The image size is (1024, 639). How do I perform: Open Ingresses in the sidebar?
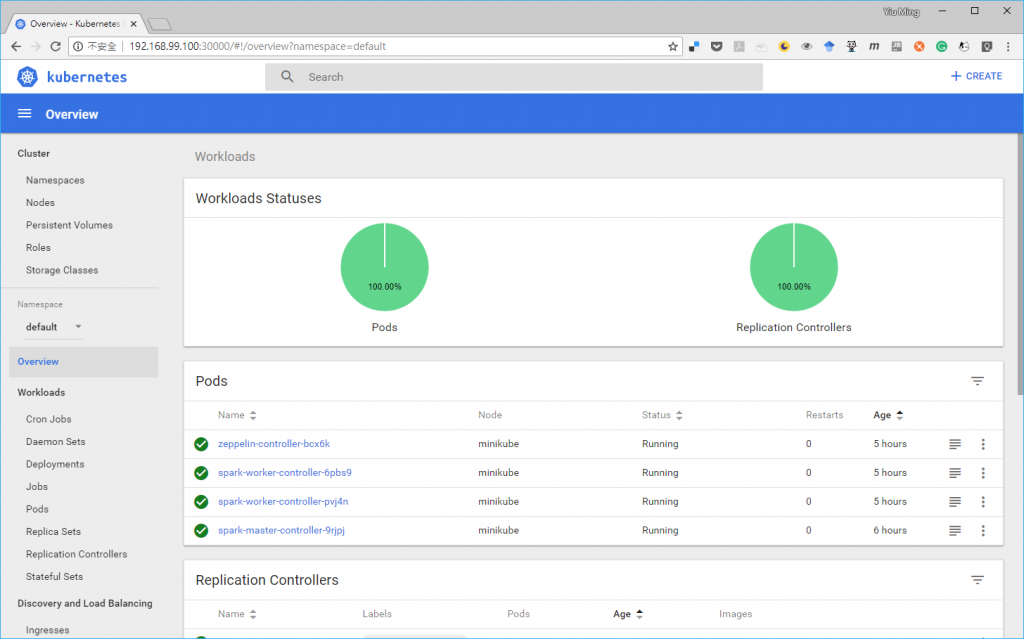pyautogui.click(x=47, y=630)
